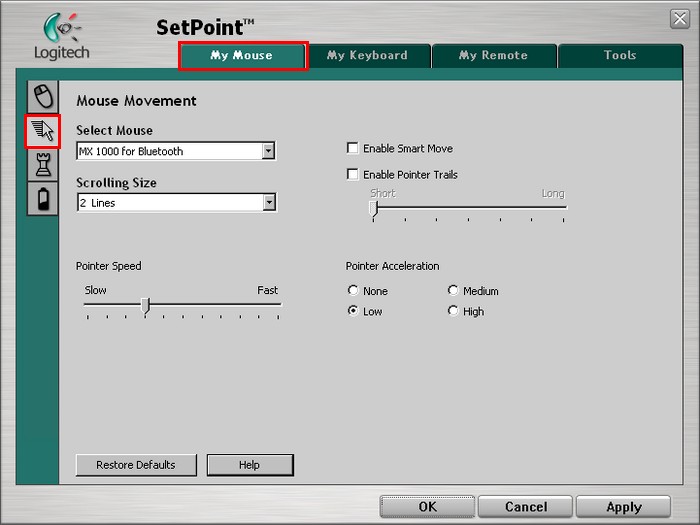700x525 pixels.
Task: Switch to the My Keyboard tab
Action: click(368, 56)
